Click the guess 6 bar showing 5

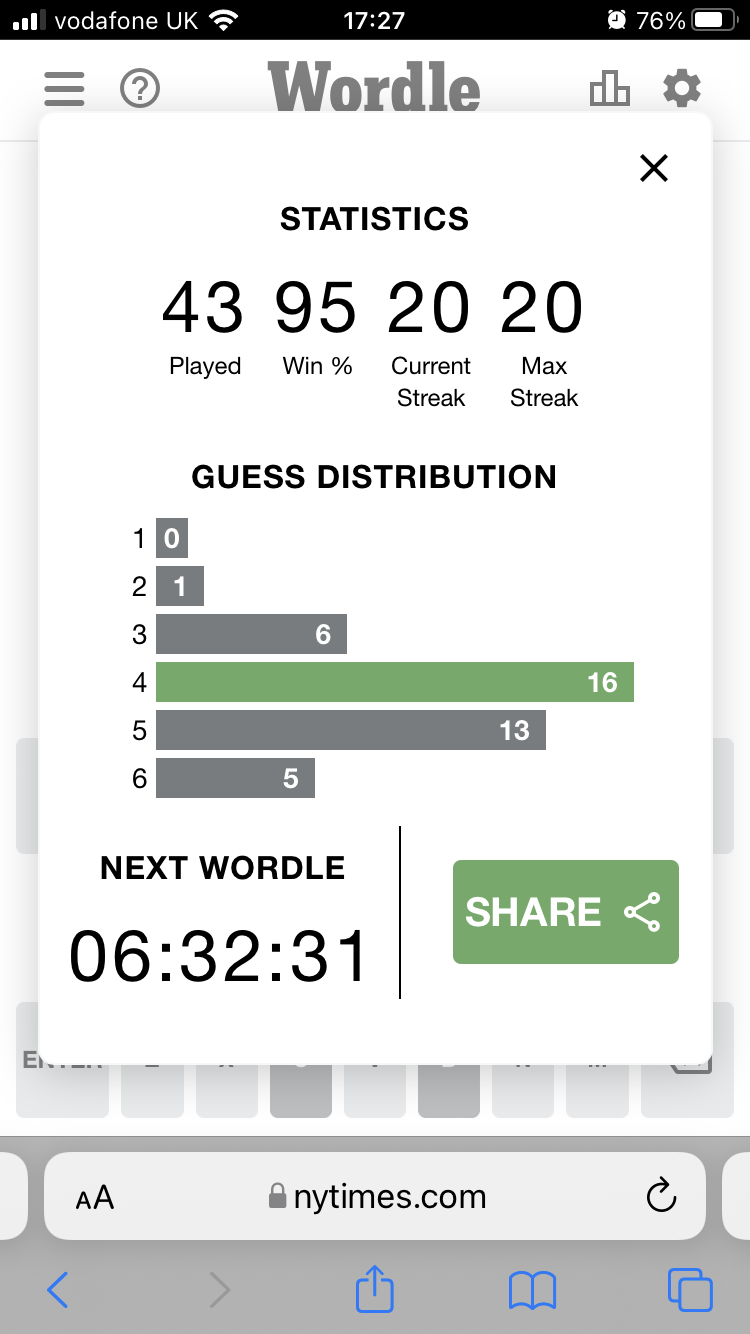point(235,778)
